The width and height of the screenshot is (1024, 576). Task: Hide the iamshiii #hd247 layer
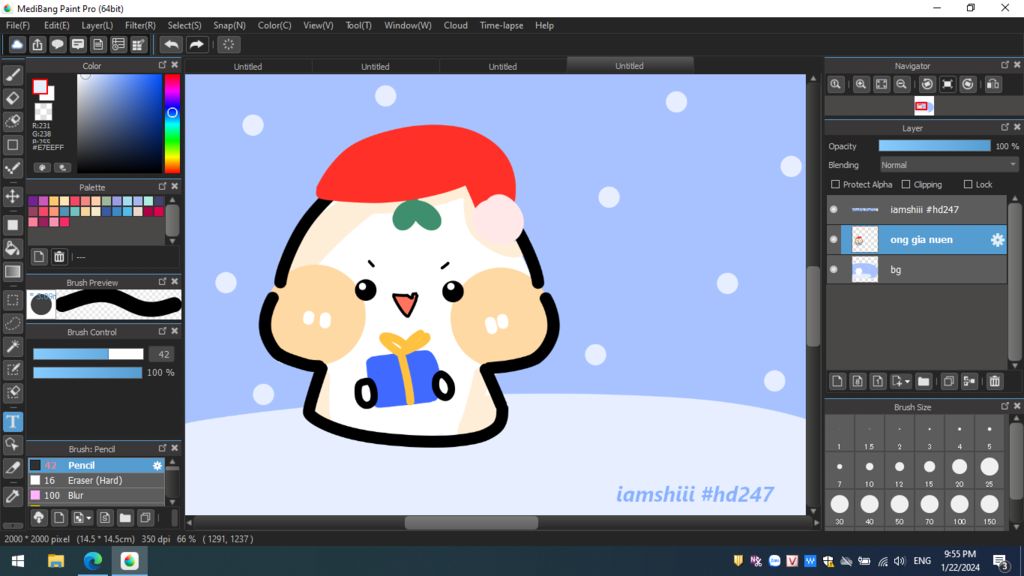pos(834,210)
